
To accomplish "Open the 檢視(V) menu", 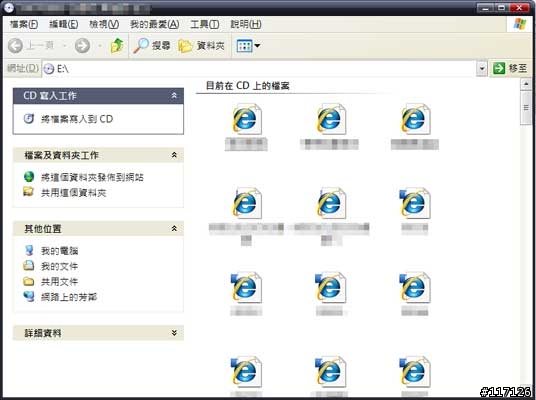I will [104, 24].
